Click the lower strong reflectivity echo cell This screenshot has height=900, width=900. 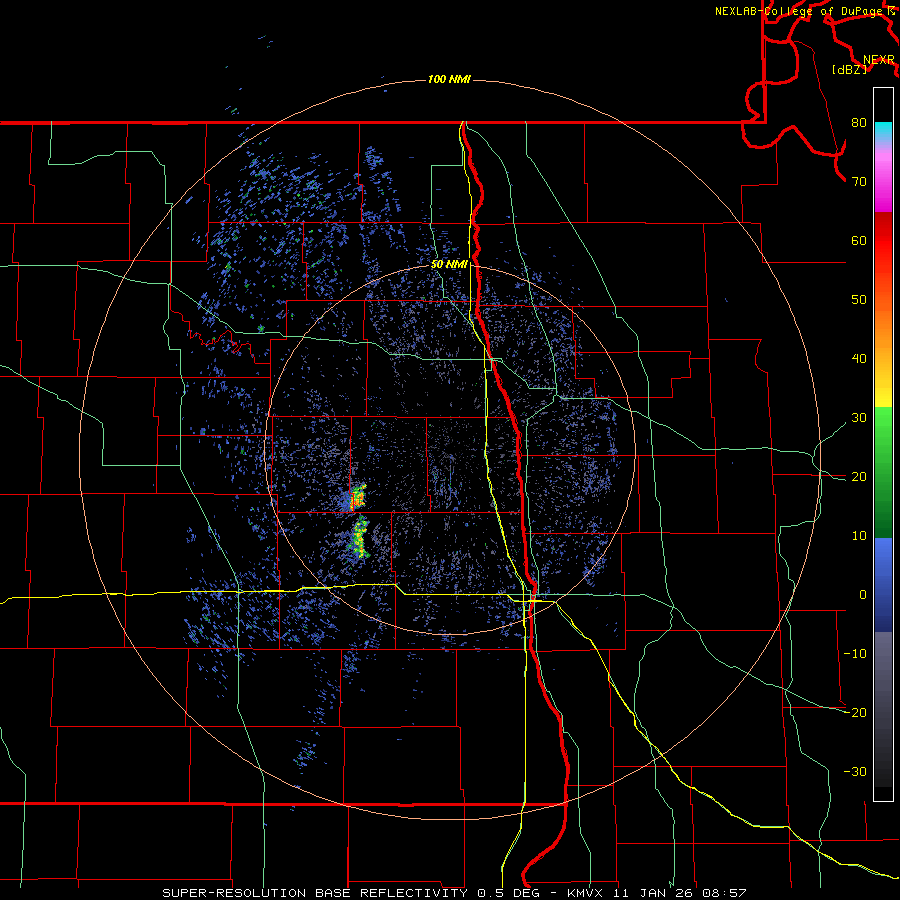click(359, 538)
